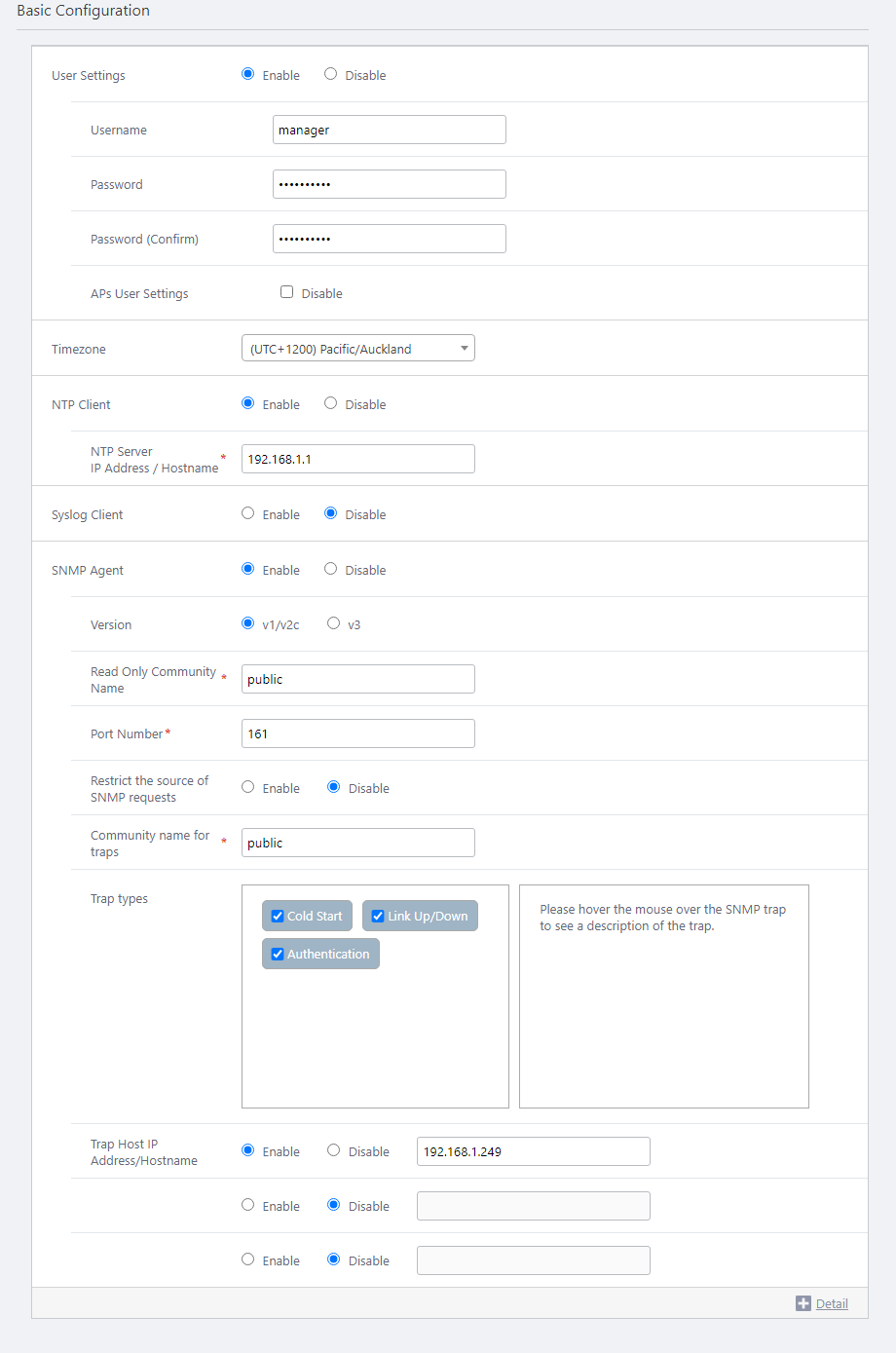Enable the Syslog Client
The height and width of the screenshot is (1353, 896).
click(x=248, y=513)
